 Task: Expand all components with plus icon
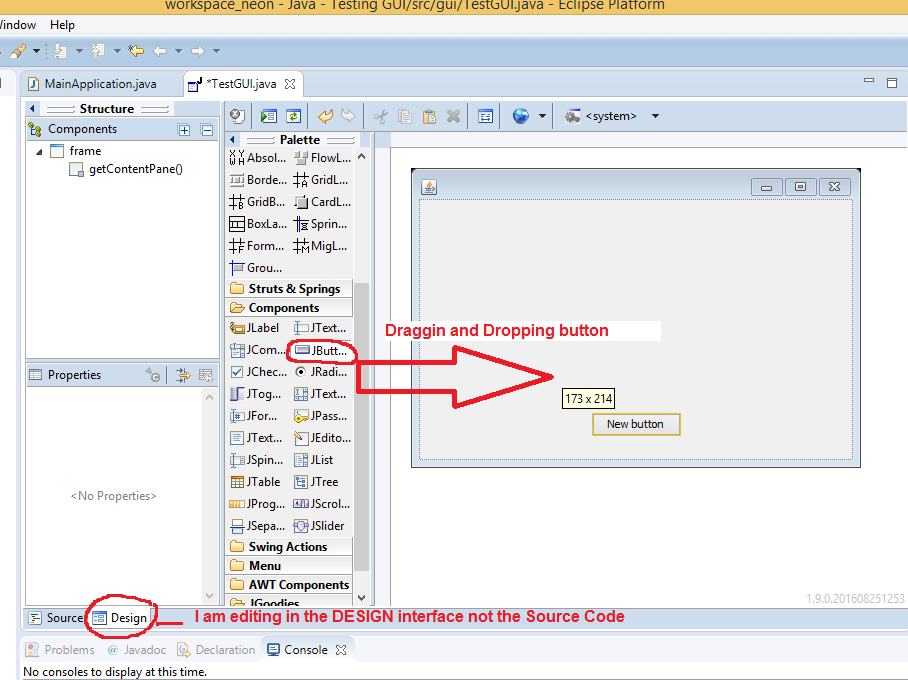(184, 130)
